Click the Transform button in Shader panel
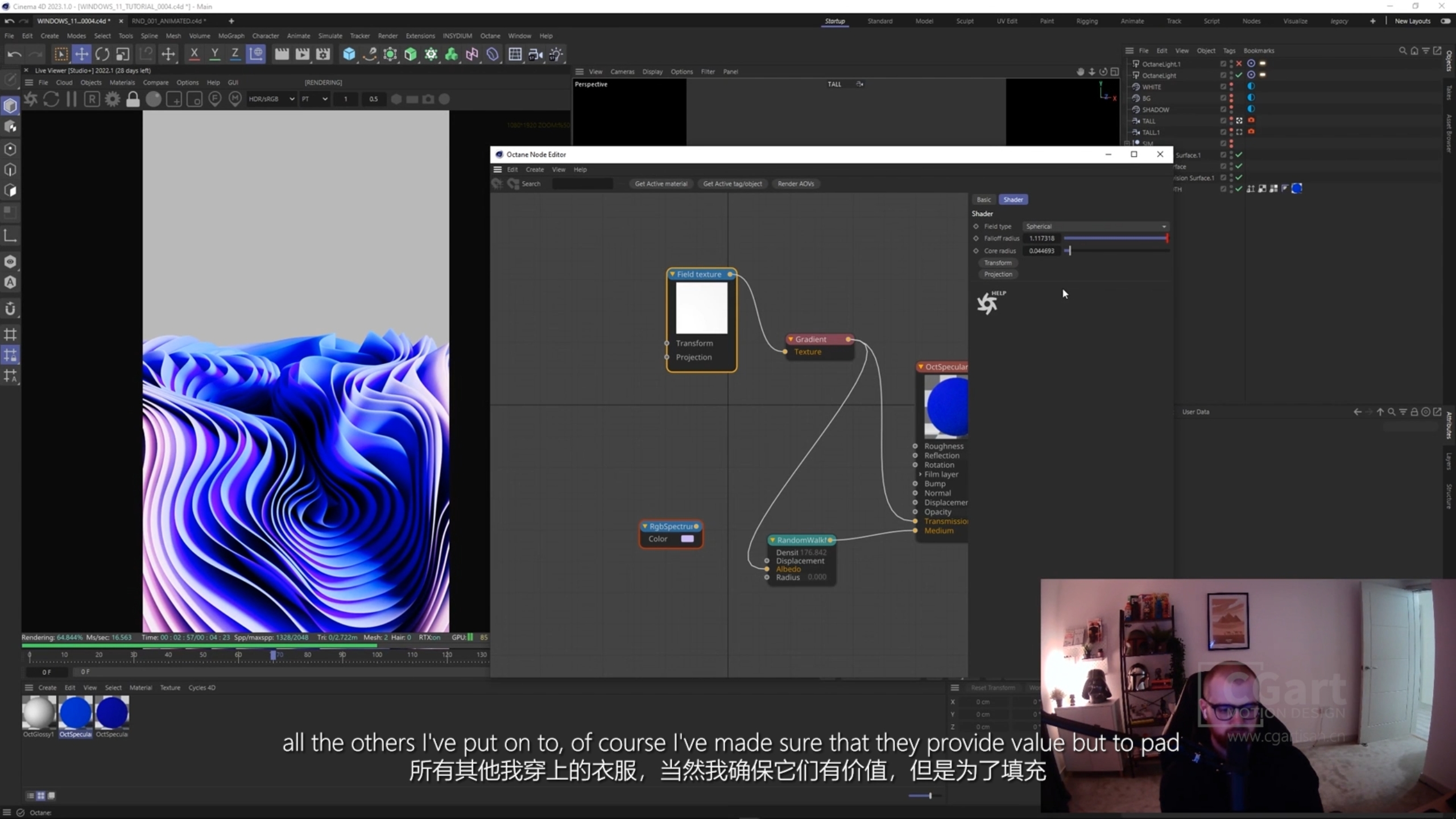Image resolution: width=1456 pixels, height=819 pixels. [998, 263]
